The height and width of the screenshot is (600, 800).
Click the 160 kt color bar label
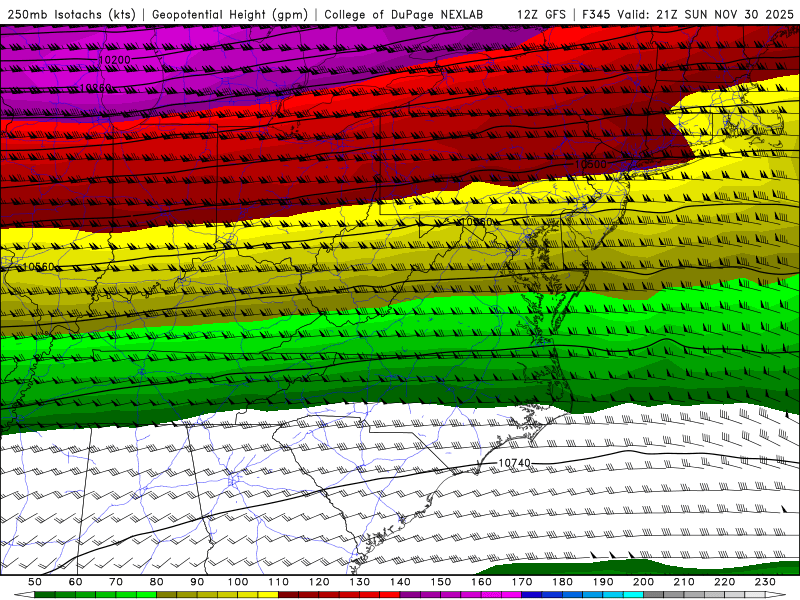click(481, 582)
